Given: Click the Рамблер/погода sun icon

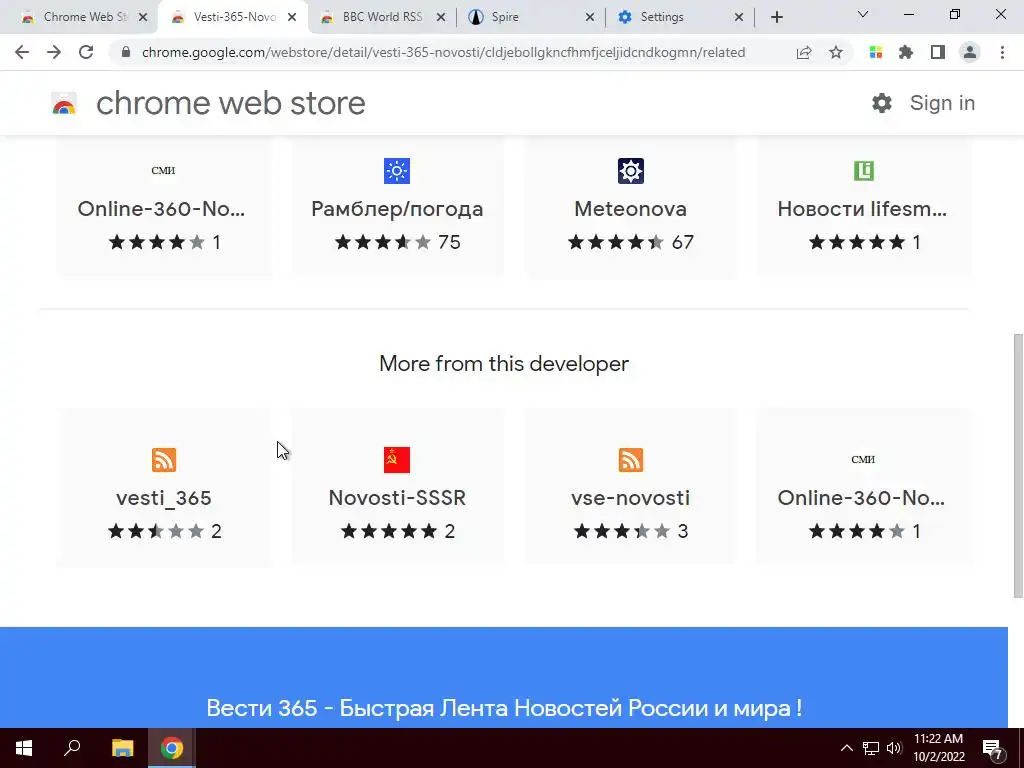Looking at the screenshot, I should coord(397,171).
